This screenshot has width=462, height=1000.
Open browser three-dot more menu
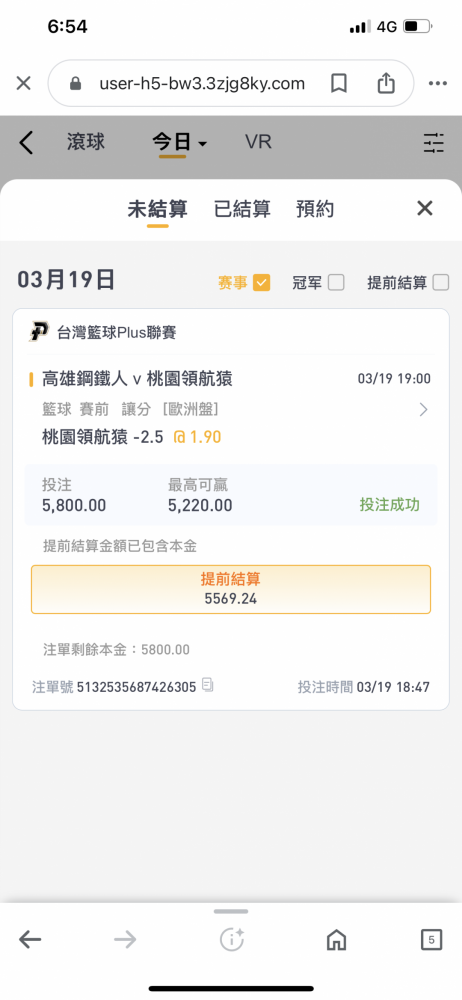[x=438, y=84]
